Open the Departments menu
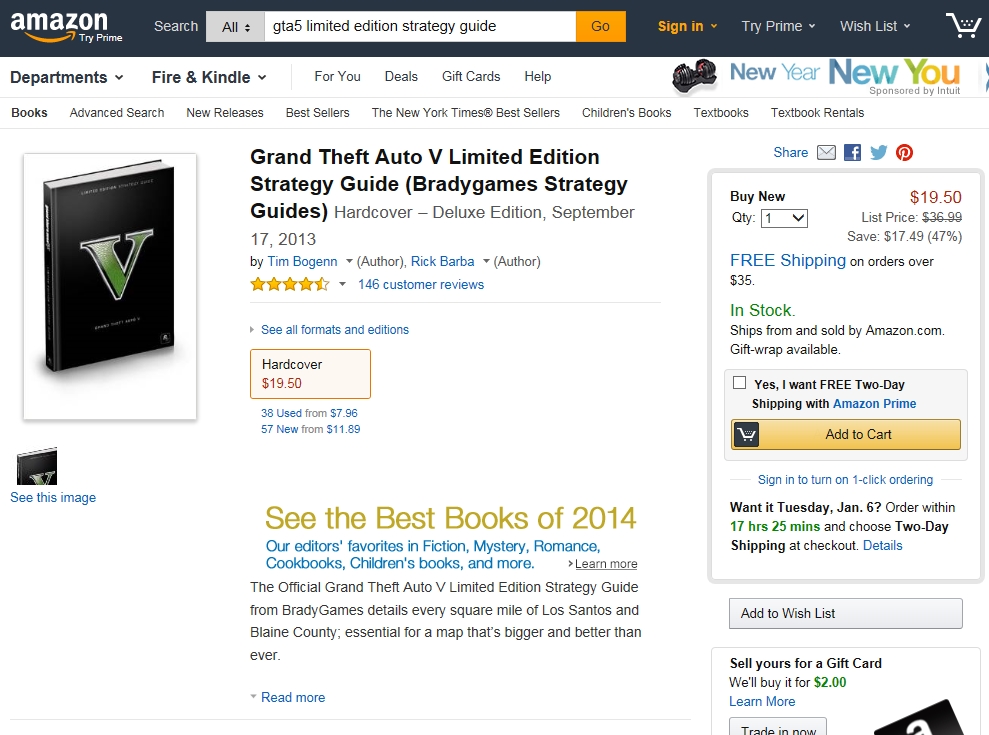This screenshot has height=735, width=989. 67,77
